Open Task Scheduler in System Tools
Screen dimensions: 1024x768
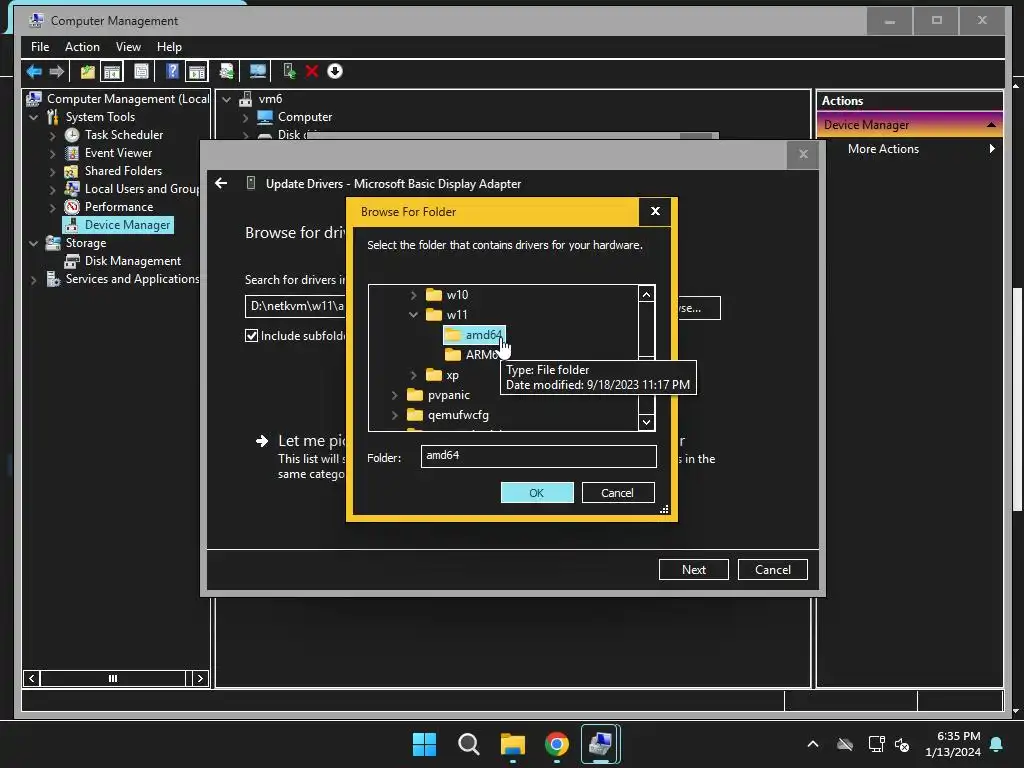point(114,135)
